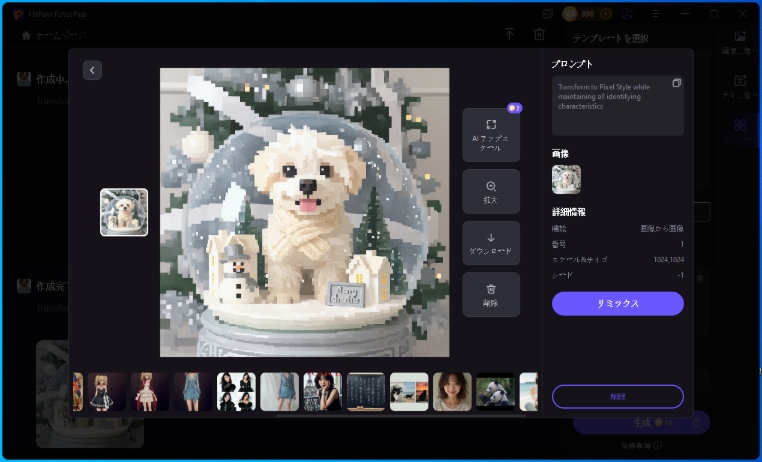This screenshot has width=762, height=462.
Task: Click the リミックス (Remix) button
Action: pos(617,303)
